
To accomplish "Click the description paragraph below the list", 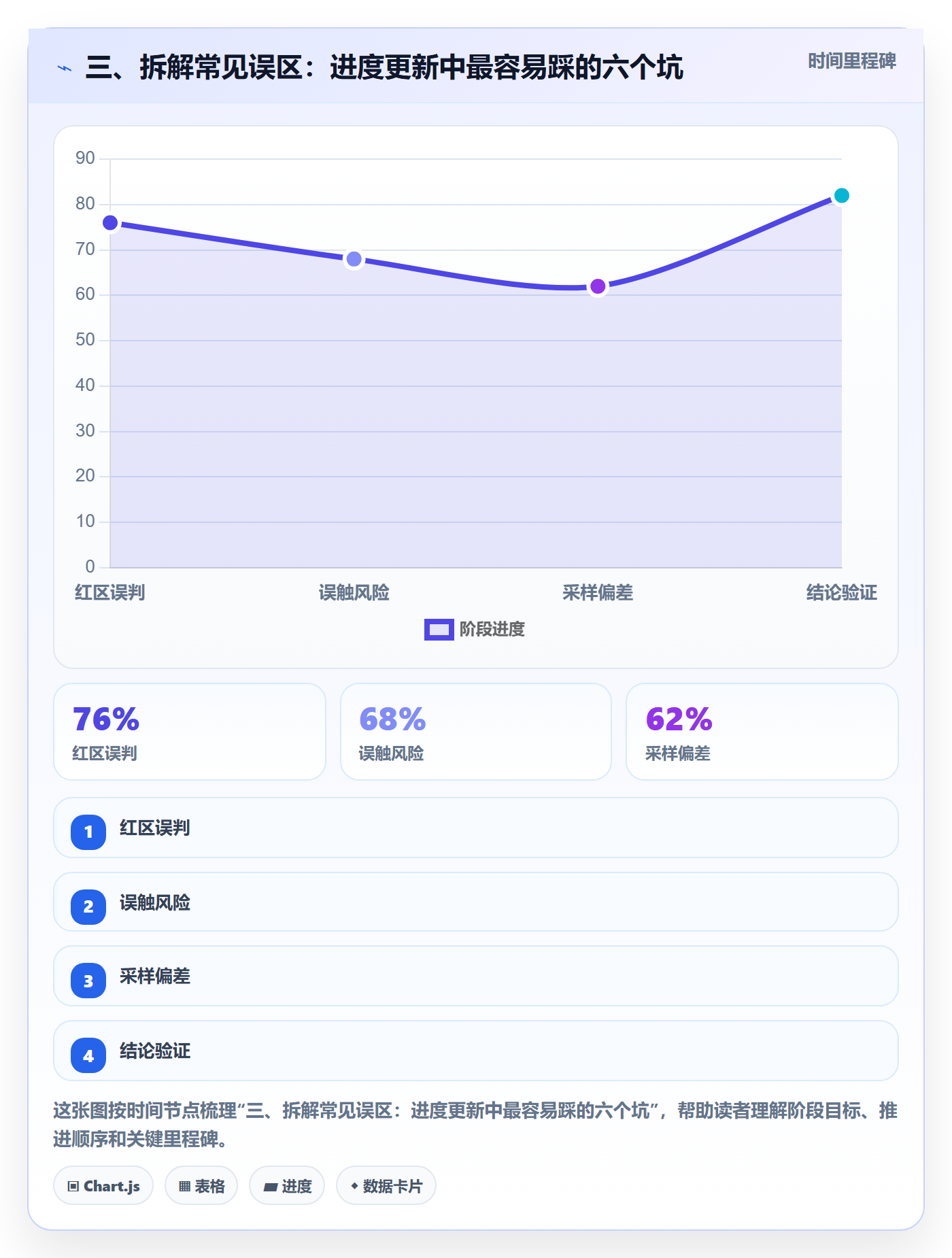I will 475,1125.
